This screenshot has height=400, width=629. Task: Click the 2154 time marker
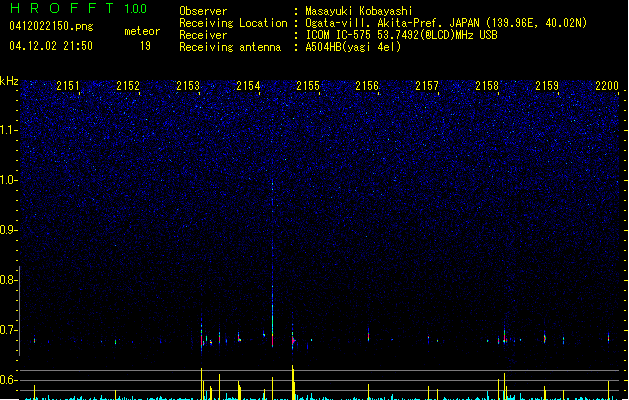click(x=248, y=86)
